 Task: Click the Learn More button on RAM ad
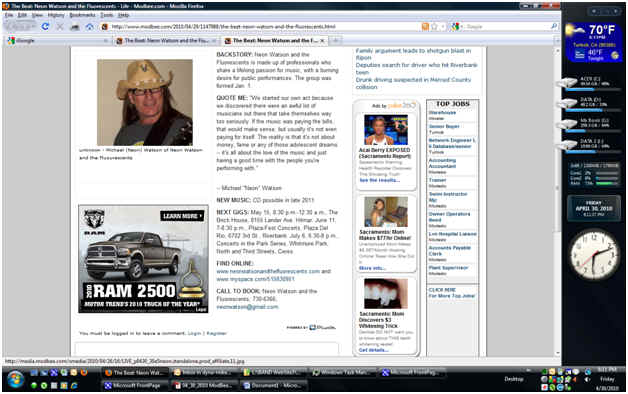[x=182, y=216]
